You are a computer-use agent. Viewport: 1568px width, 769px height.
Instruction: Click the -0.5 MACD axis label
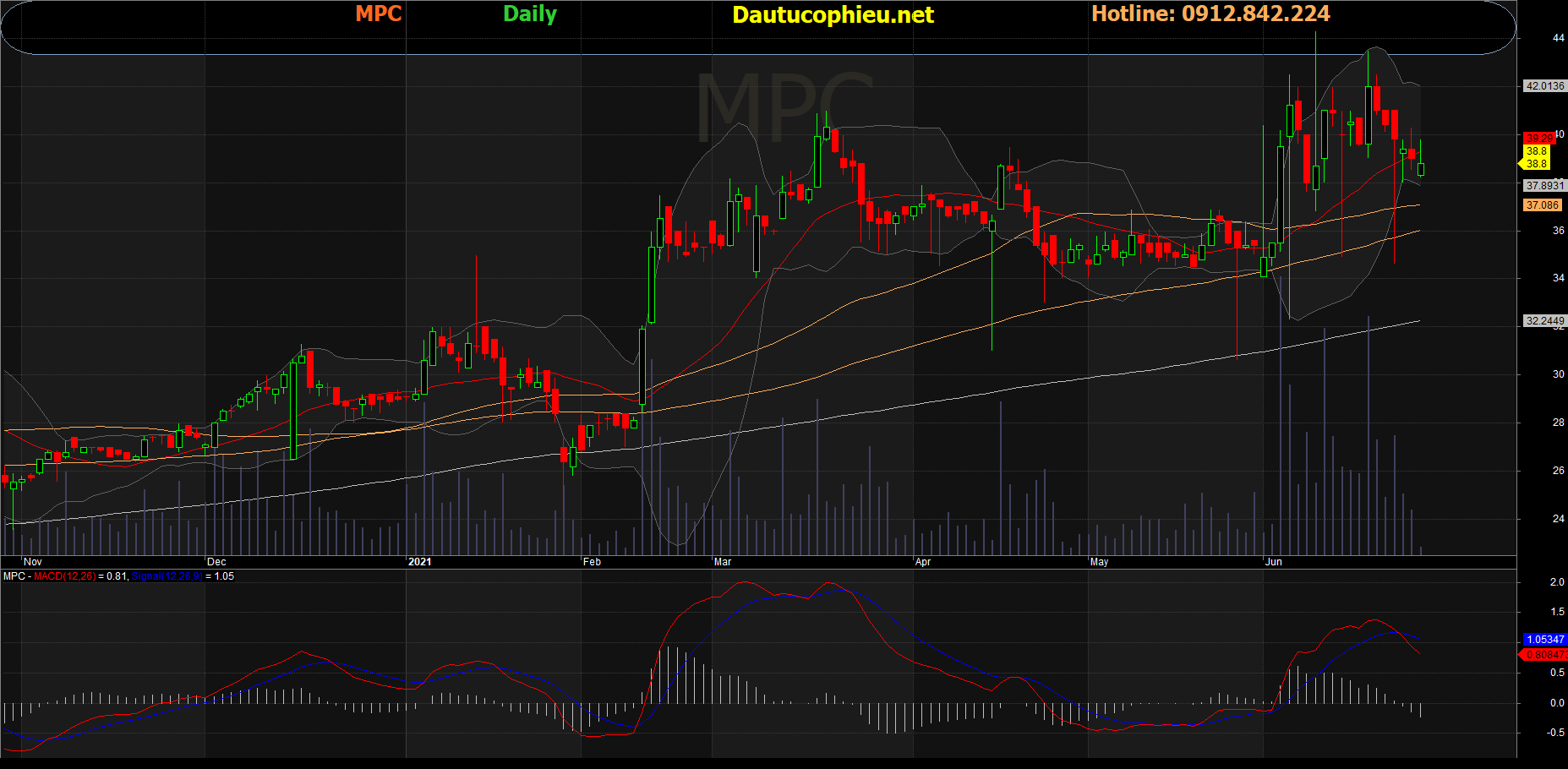(x=1555, y=733)
